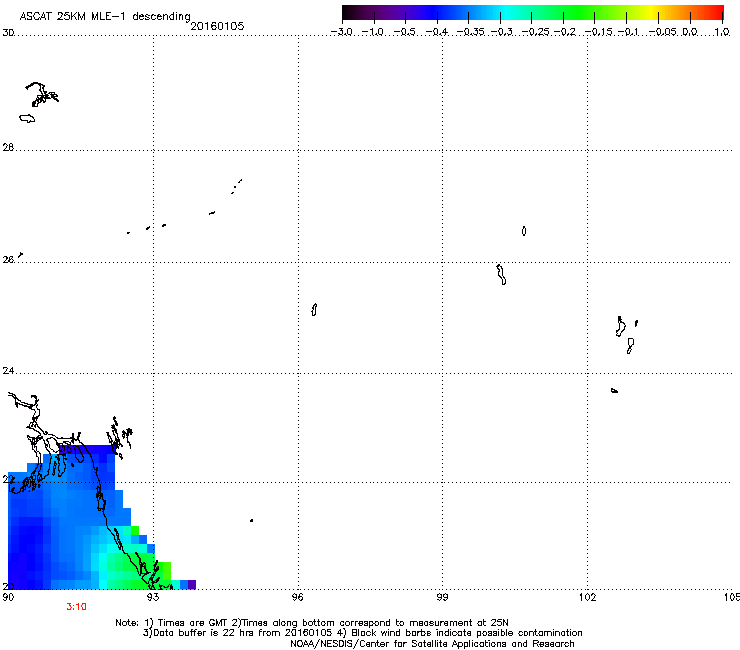The height and width of the screenshot is (650, 740).
Task: Click the color bar label "-0.15"
Action: 598,32
